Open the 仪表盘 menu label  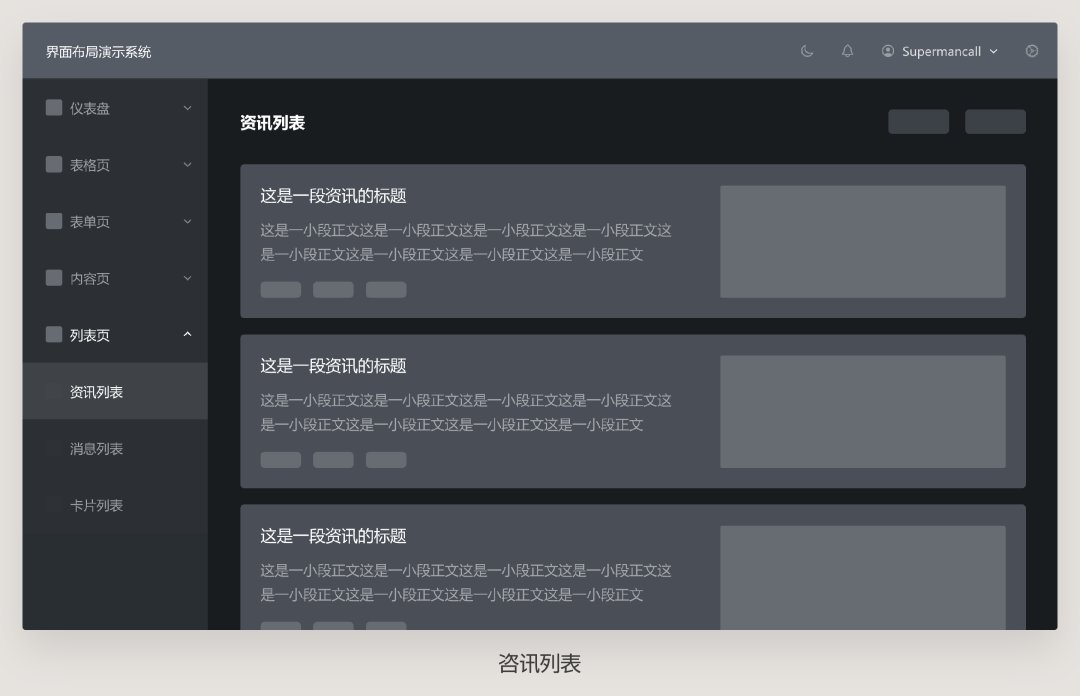pos(90,109)
